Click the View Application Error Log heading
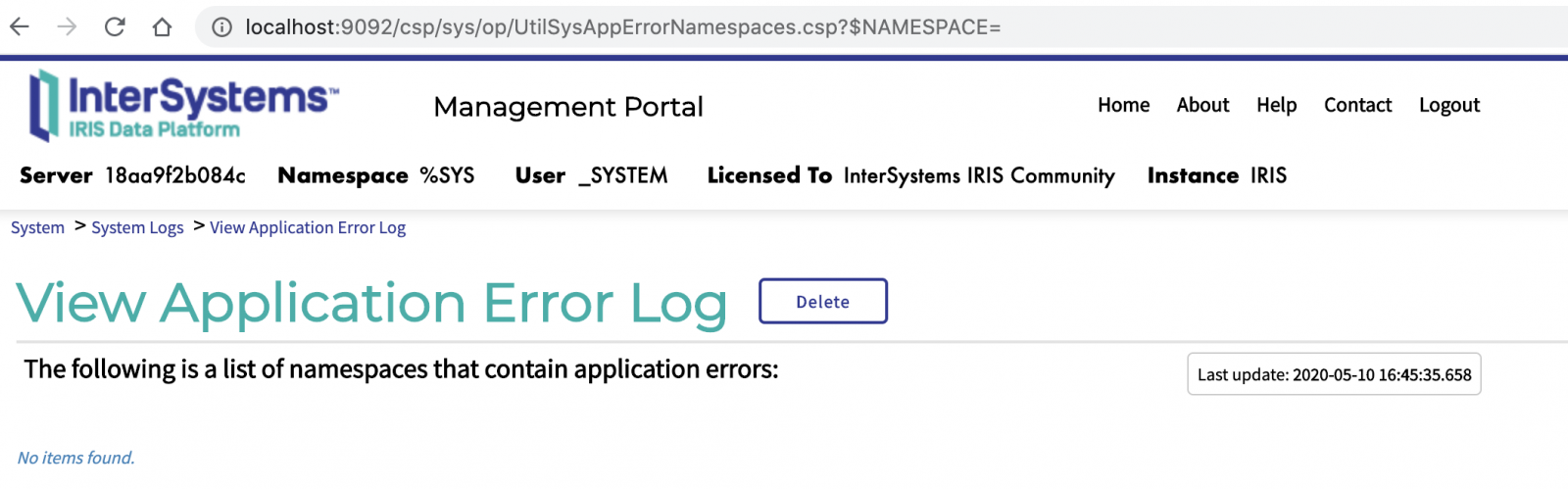Screen dimensions: 1568x489 pyautogui.click(x=372, y=303)
